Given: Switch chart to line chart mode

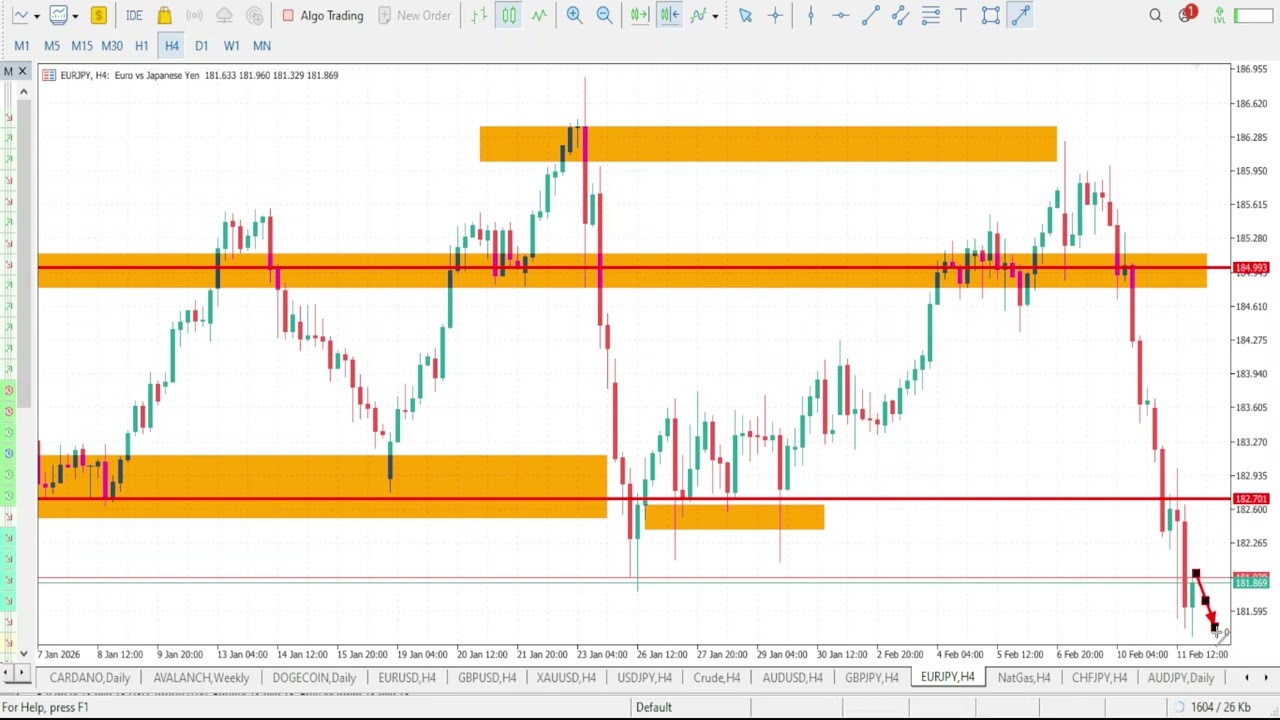Looking at the screenshot, I should click(539, 15).
